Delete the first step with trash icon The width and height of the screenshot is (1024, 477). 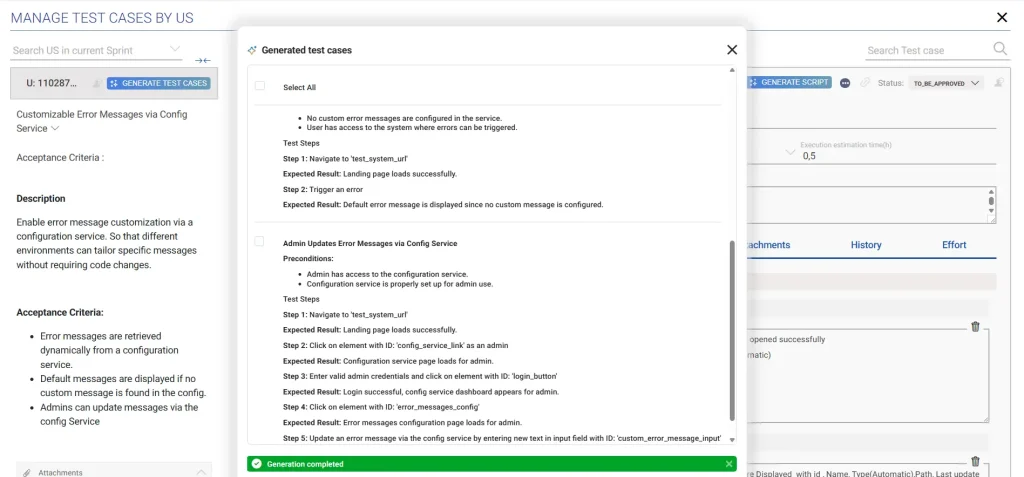point(975,327)
